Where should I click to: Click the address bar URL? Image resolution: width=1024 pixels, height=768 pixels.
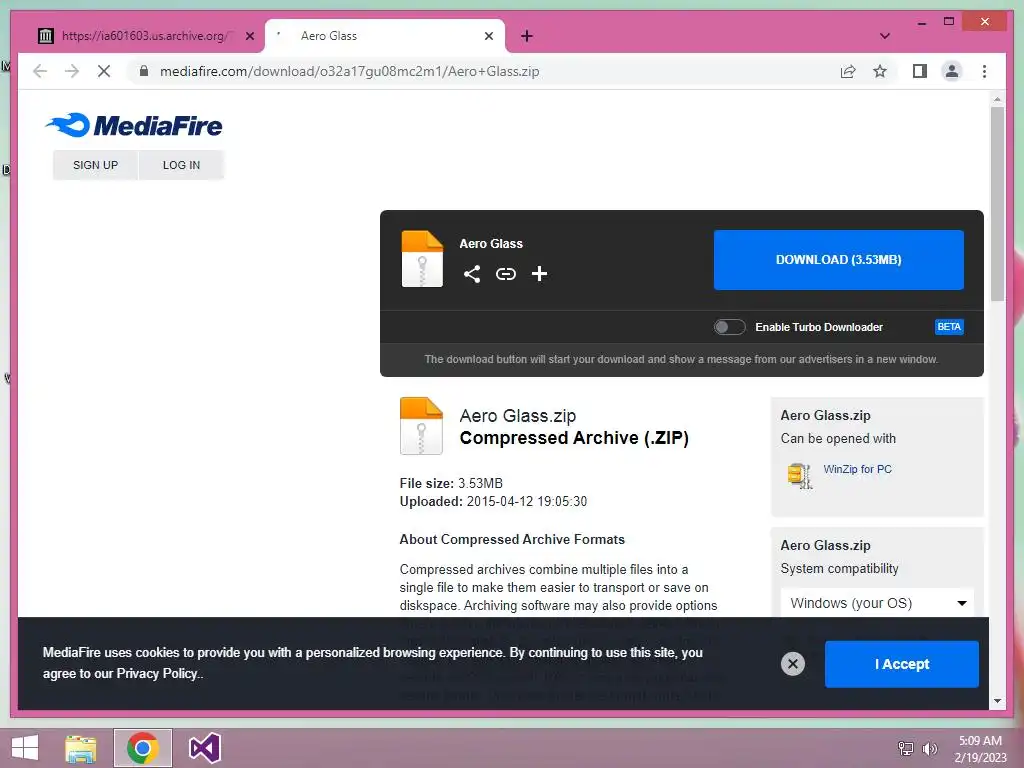click(x=349, y=71)
